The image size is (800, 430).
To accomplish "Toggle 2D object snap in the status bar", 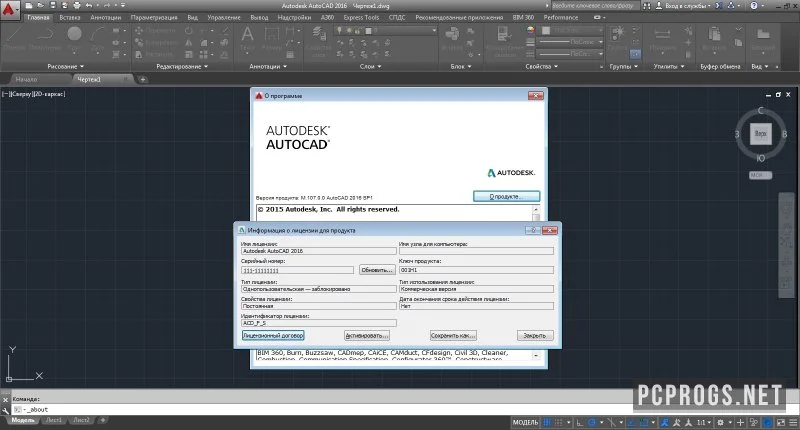I will point(644,422).
